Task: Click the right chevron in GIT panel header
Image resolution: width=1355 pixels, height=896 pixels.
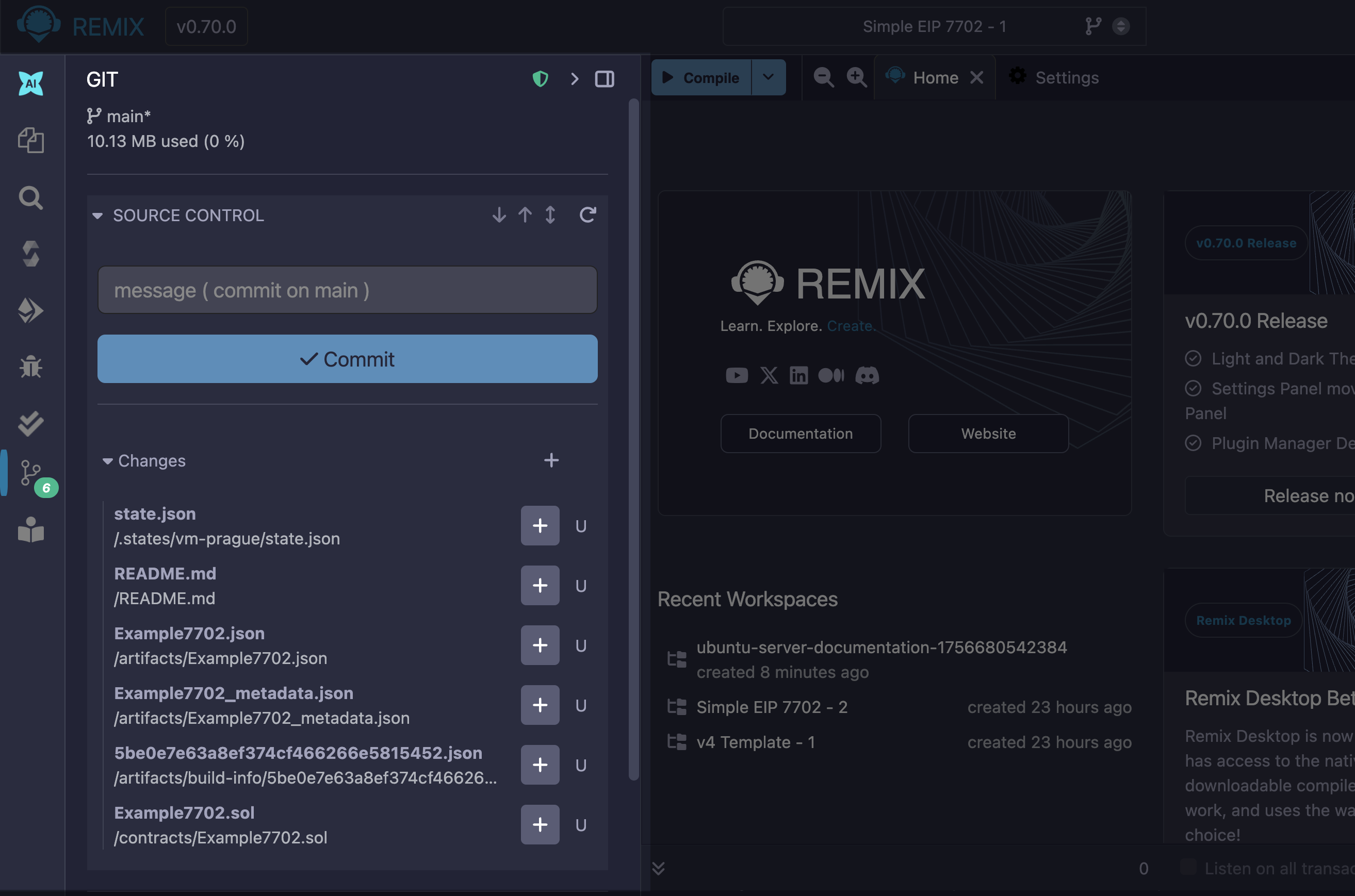Action: coord(575,79)
